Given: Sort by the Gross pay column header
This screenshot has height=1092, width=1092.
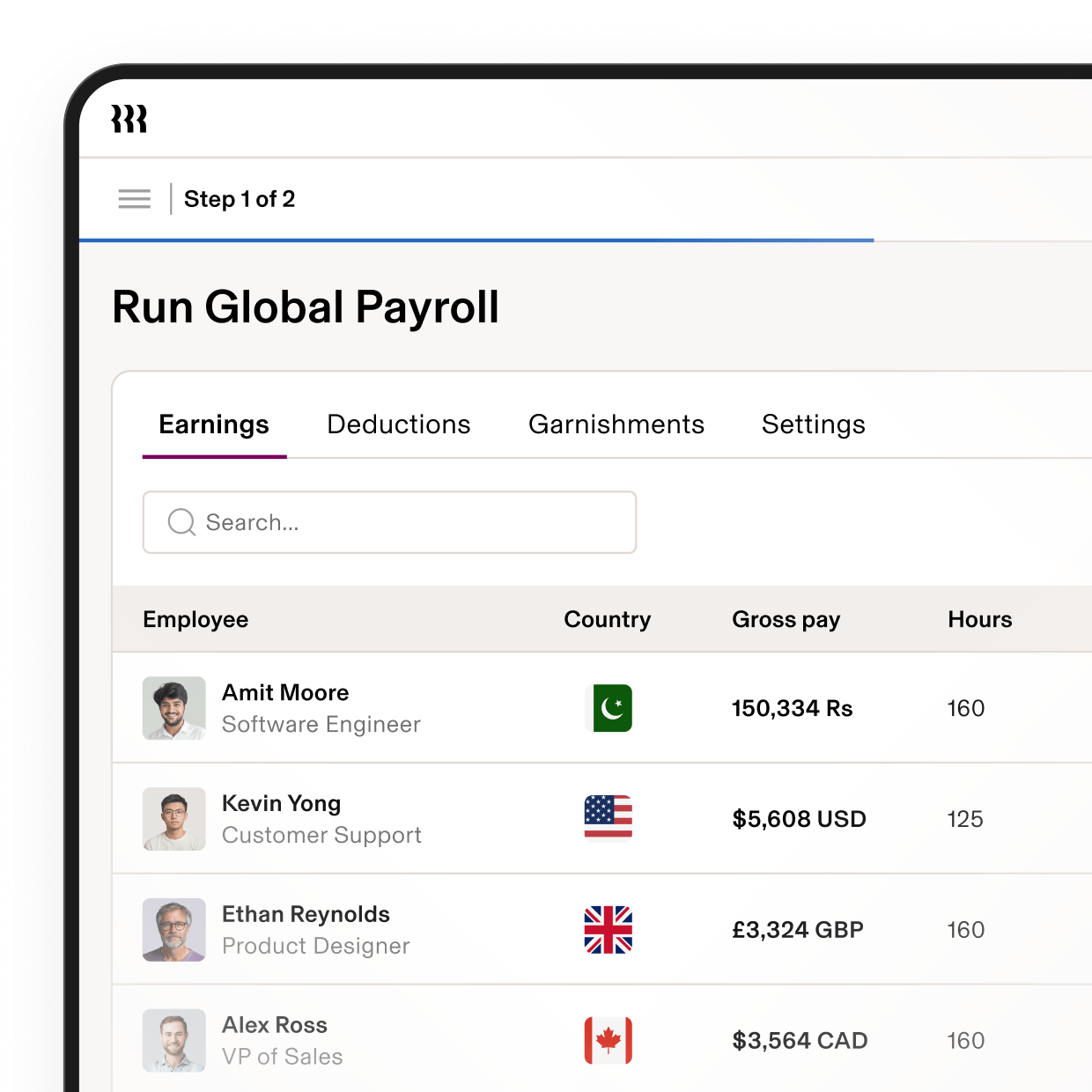Looking at the screenshot, I should 786,619.
